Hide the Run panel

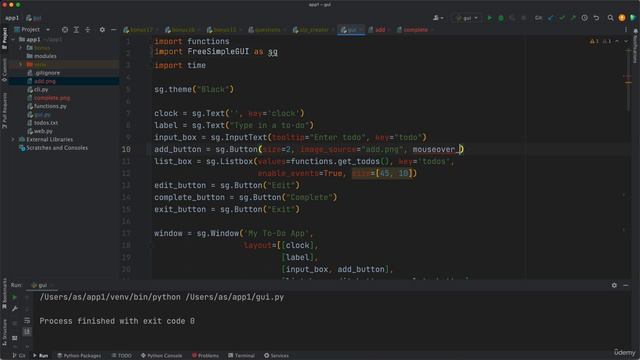(626, 285)
